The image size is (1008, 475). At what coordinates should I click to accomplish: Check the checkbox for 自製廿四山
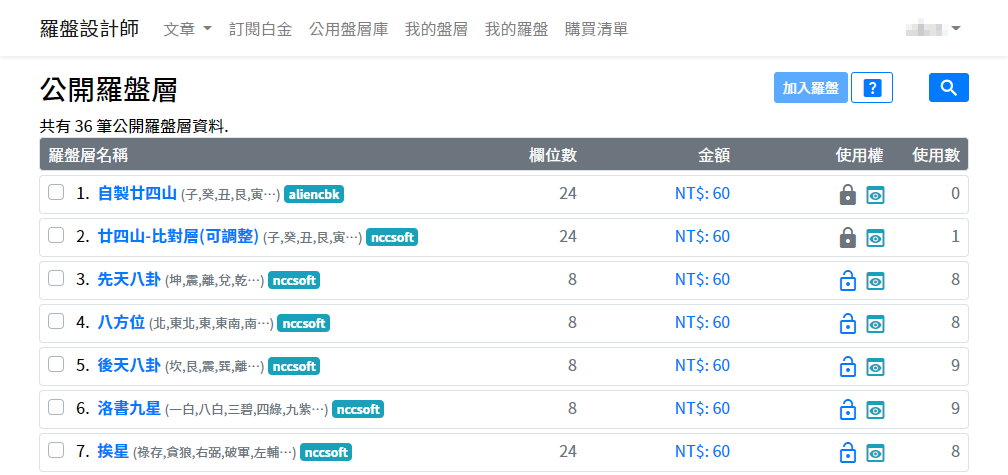pos(57,193)
